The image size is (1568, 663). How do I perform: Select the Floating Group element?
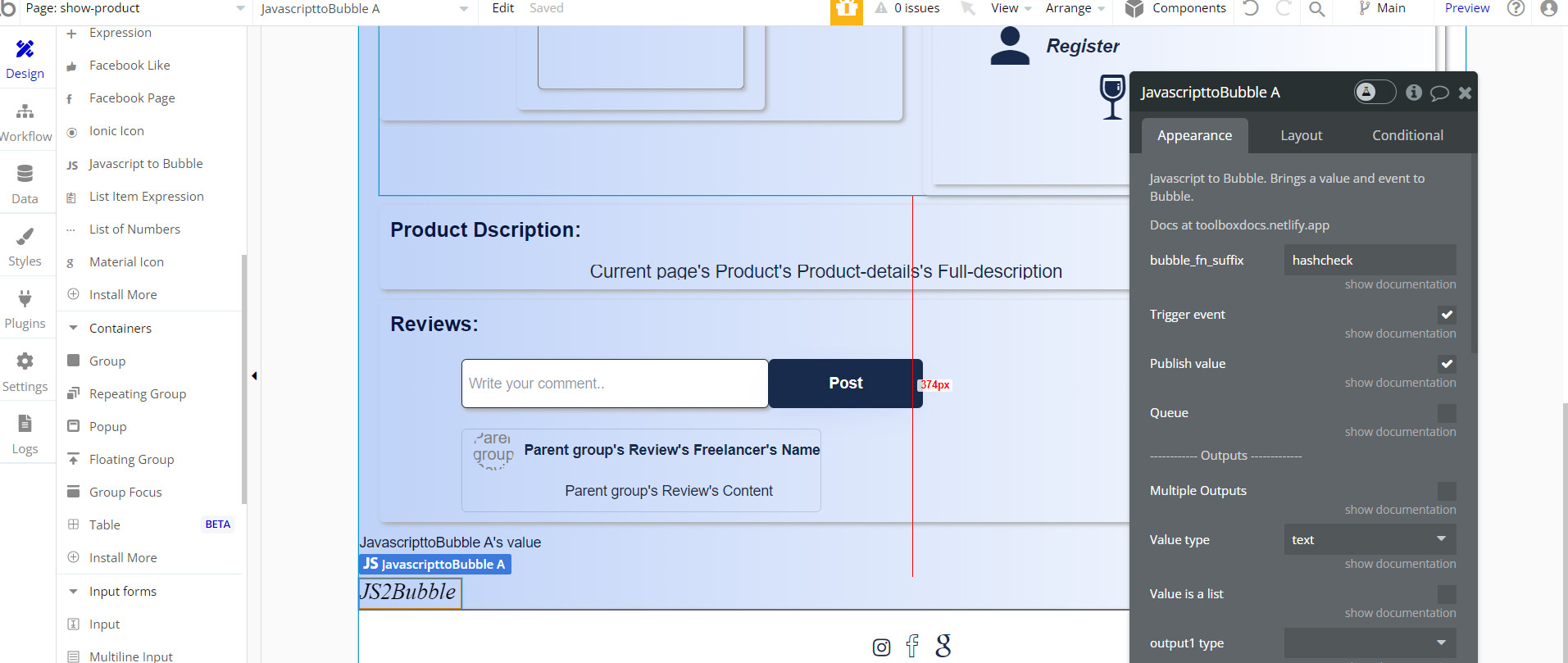131,460
